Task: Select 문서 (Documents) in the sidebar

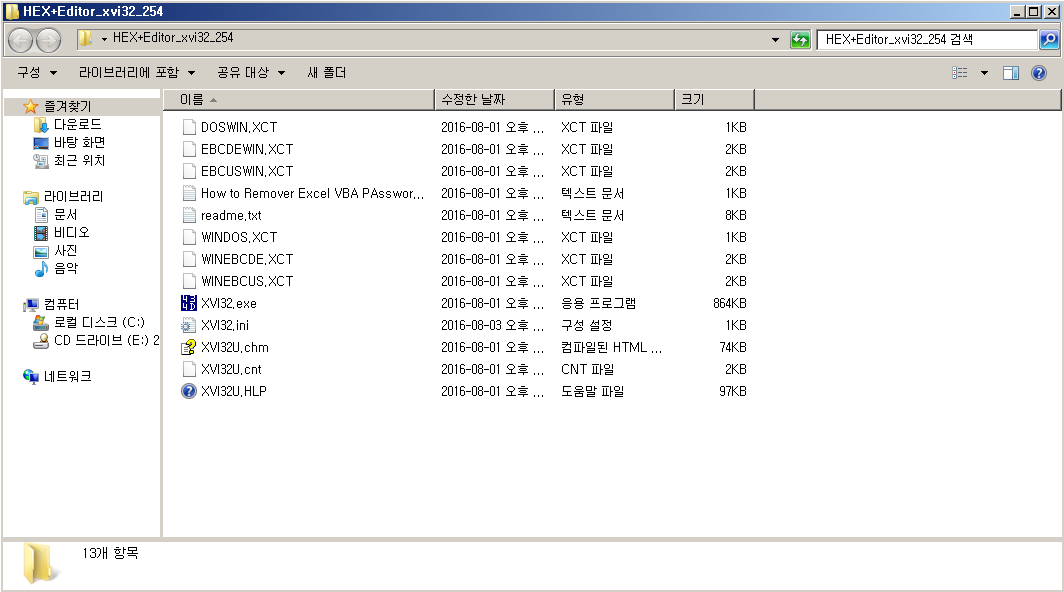Action: [66, 215]
